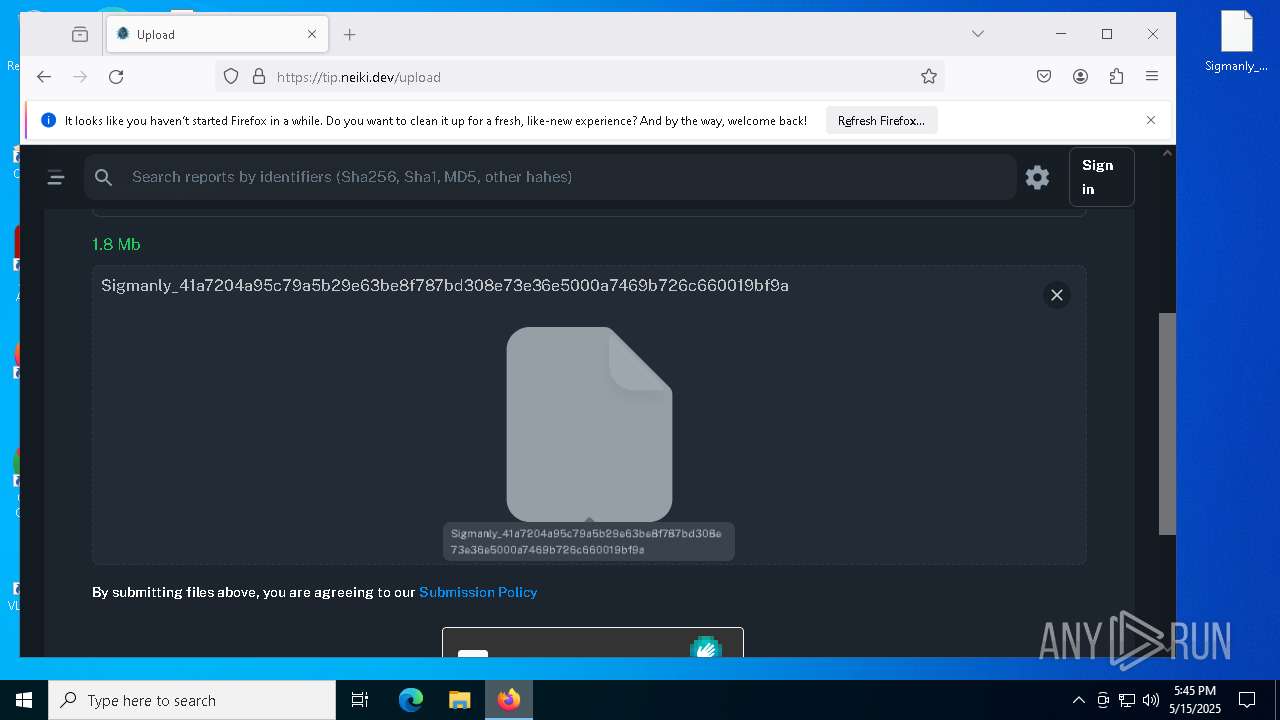Open Task View on taskbar
The width and height of the screenshot is (1280, 720).
coord(360,700)
